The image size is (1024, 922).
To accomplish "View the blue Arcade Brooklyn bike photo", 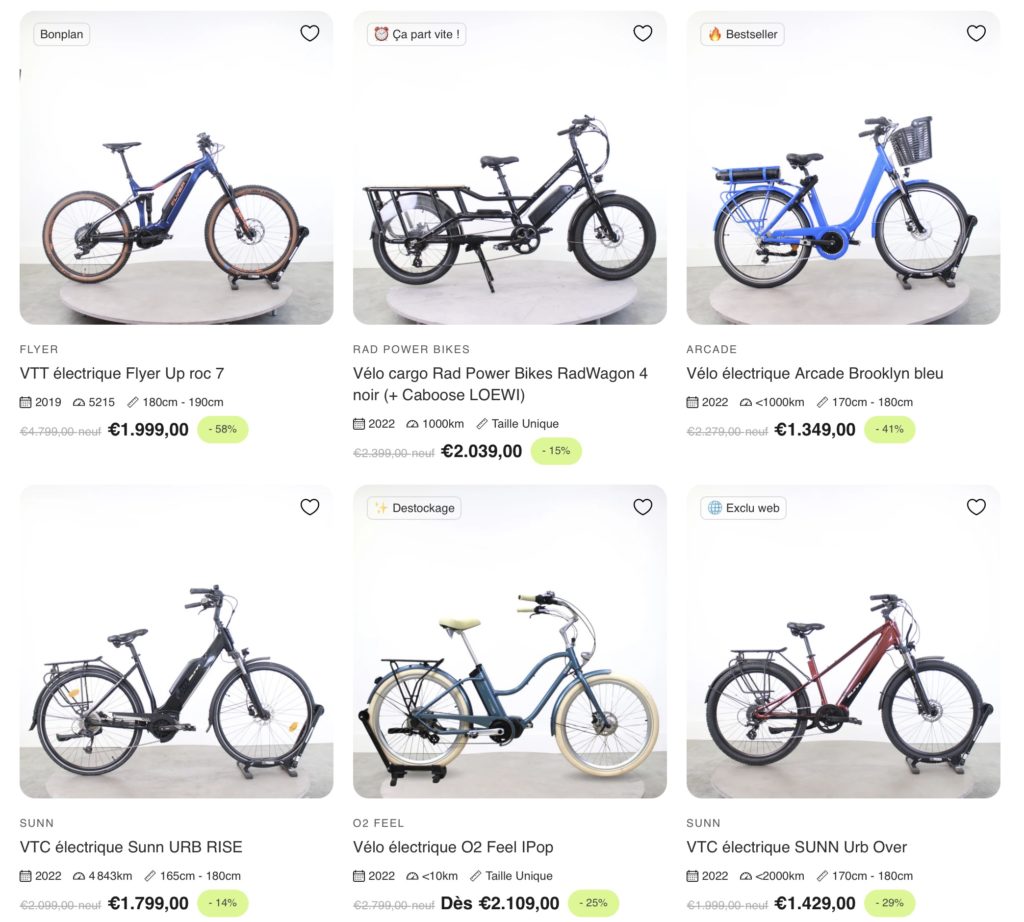I will 843,200.
